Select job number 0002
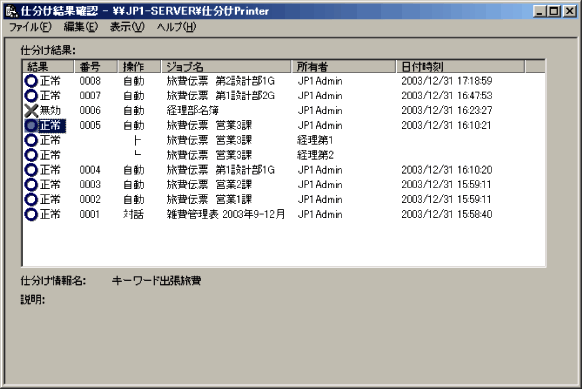Screen dimensions: 582x389 pos(90,199)
